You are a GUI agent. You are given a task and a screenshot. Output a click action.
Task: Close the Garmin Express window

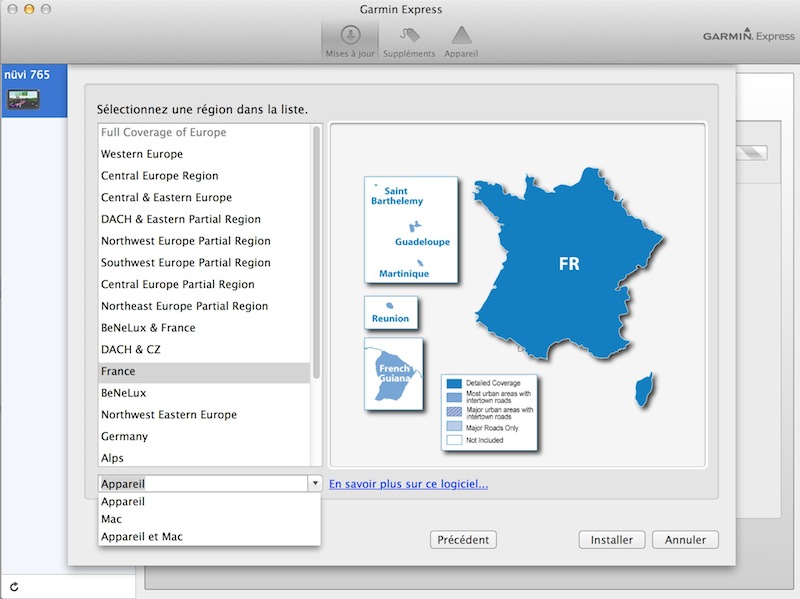point(13,9)
